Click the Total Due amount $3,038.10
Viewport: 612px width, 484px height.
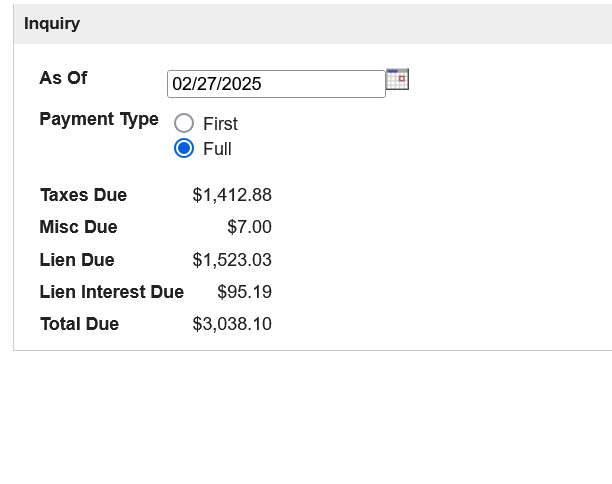point(232,324)
